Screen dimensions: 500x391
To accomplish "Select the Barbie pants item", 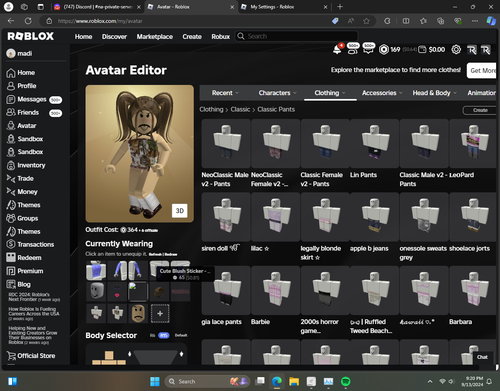I will click(x=275, y=295).
